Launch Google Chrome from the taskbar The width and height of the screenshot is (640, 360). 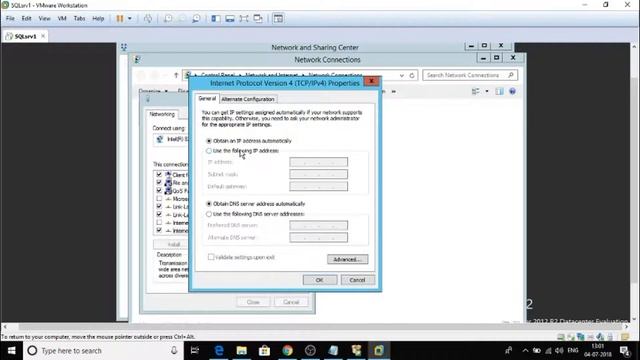(287, 351)
